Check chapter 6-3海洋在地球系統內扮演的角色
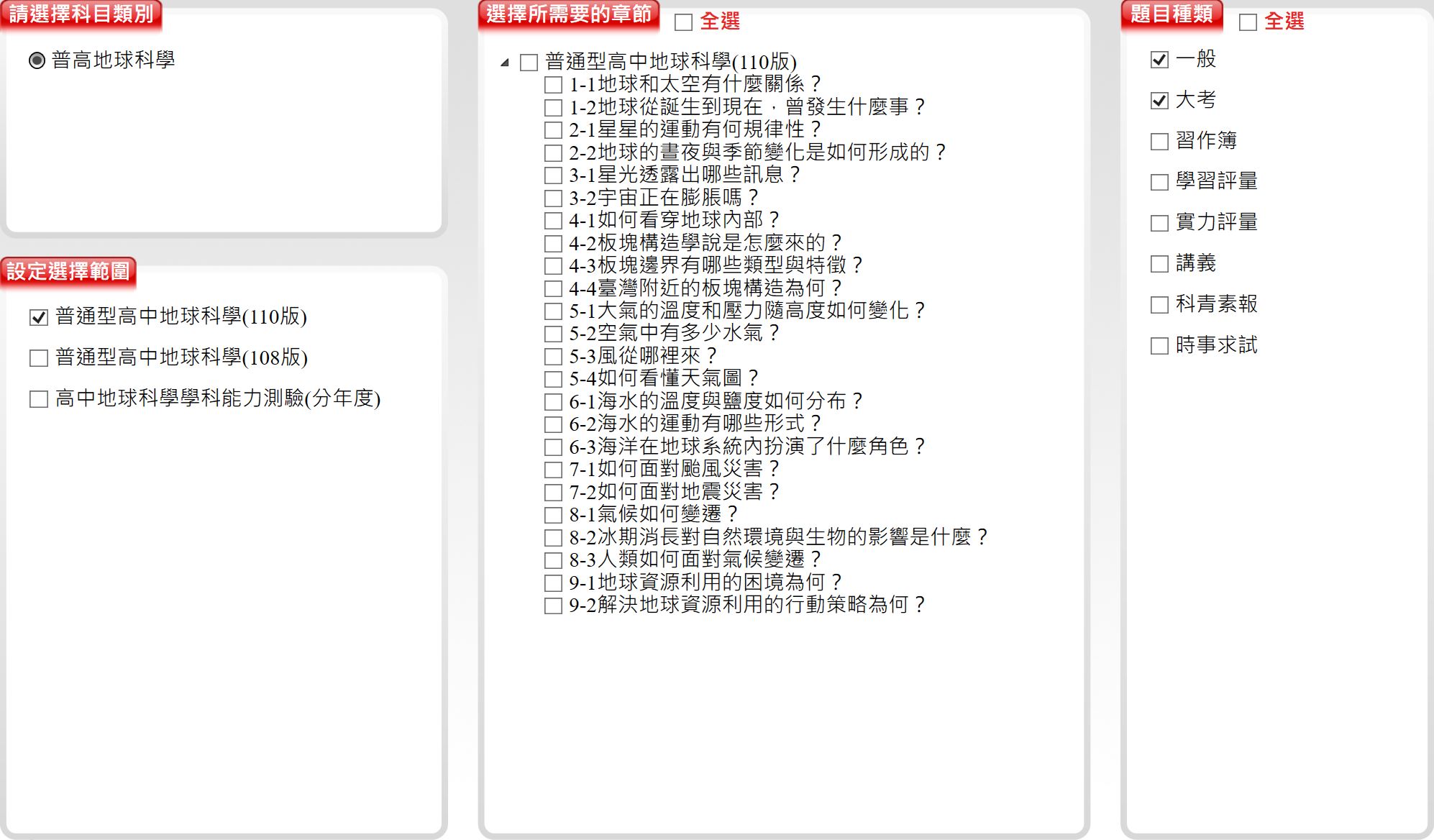1434x840 pixels. tap(553, 447)
